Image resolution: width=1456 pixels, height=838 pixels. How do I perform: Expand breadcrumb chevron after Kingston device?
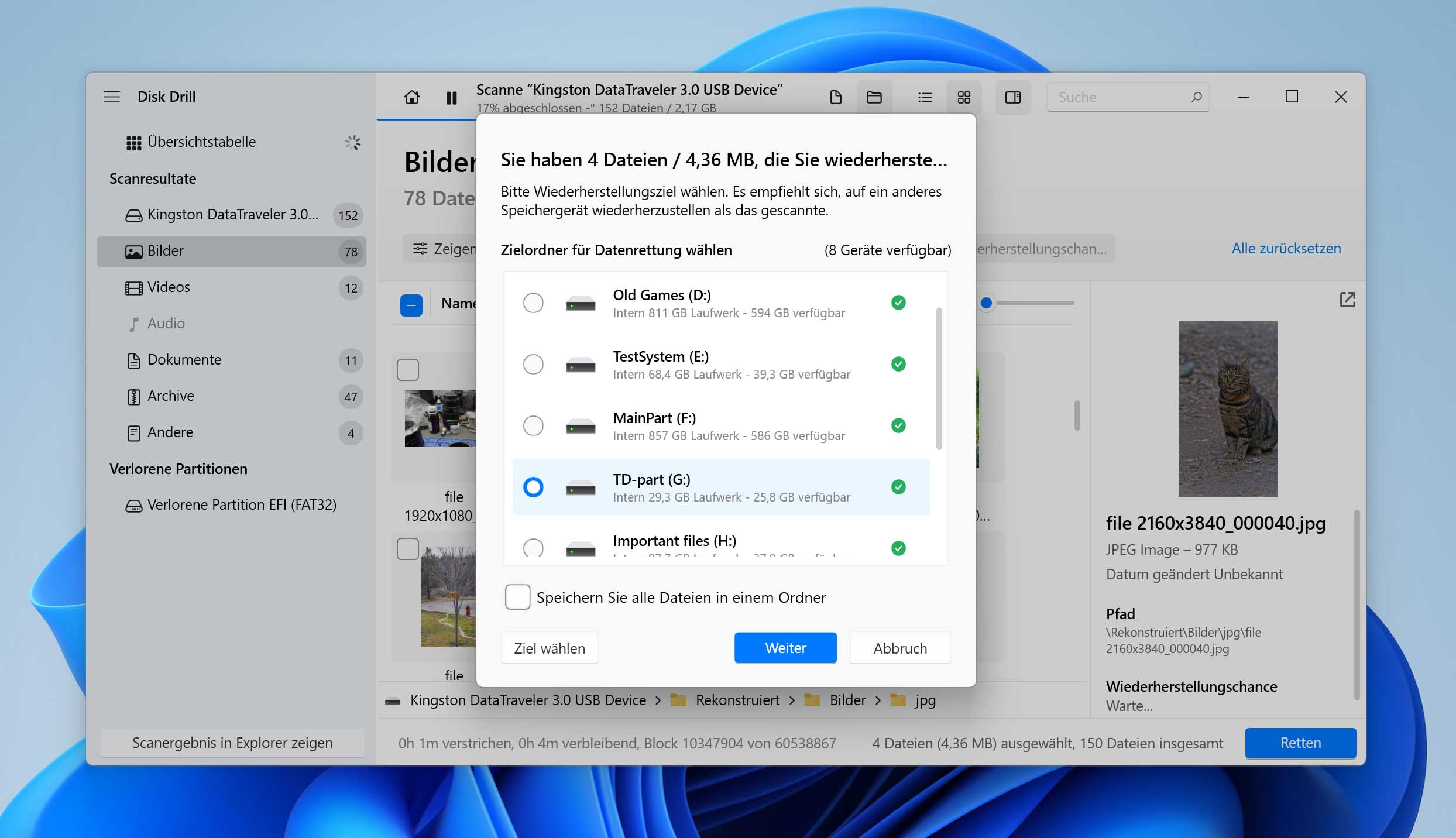tap(658, 700)
